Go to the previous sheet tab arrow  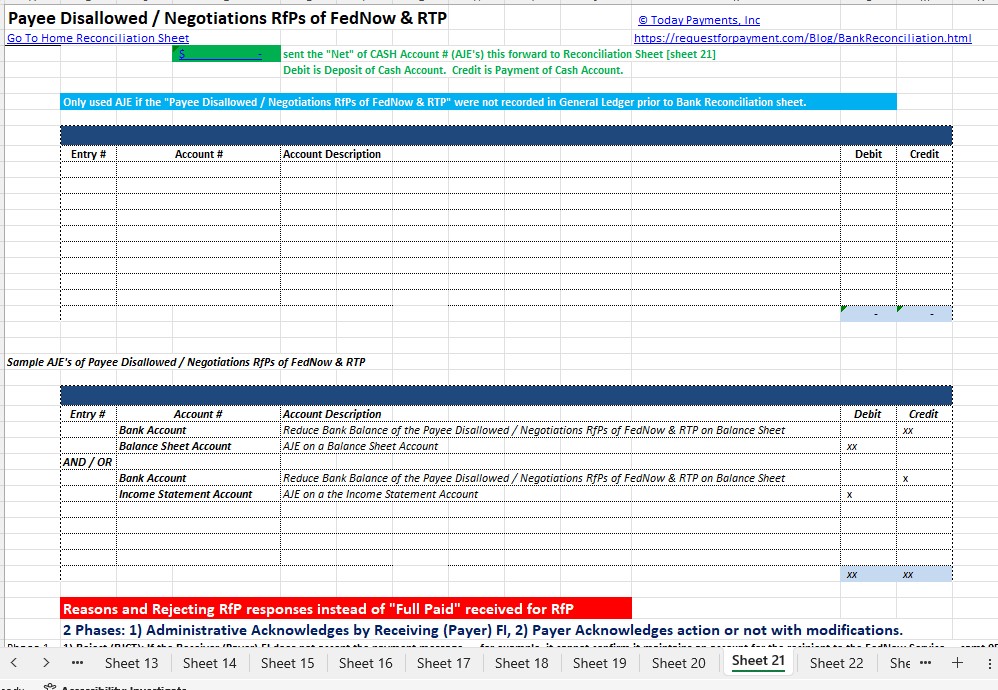point(14,663)
